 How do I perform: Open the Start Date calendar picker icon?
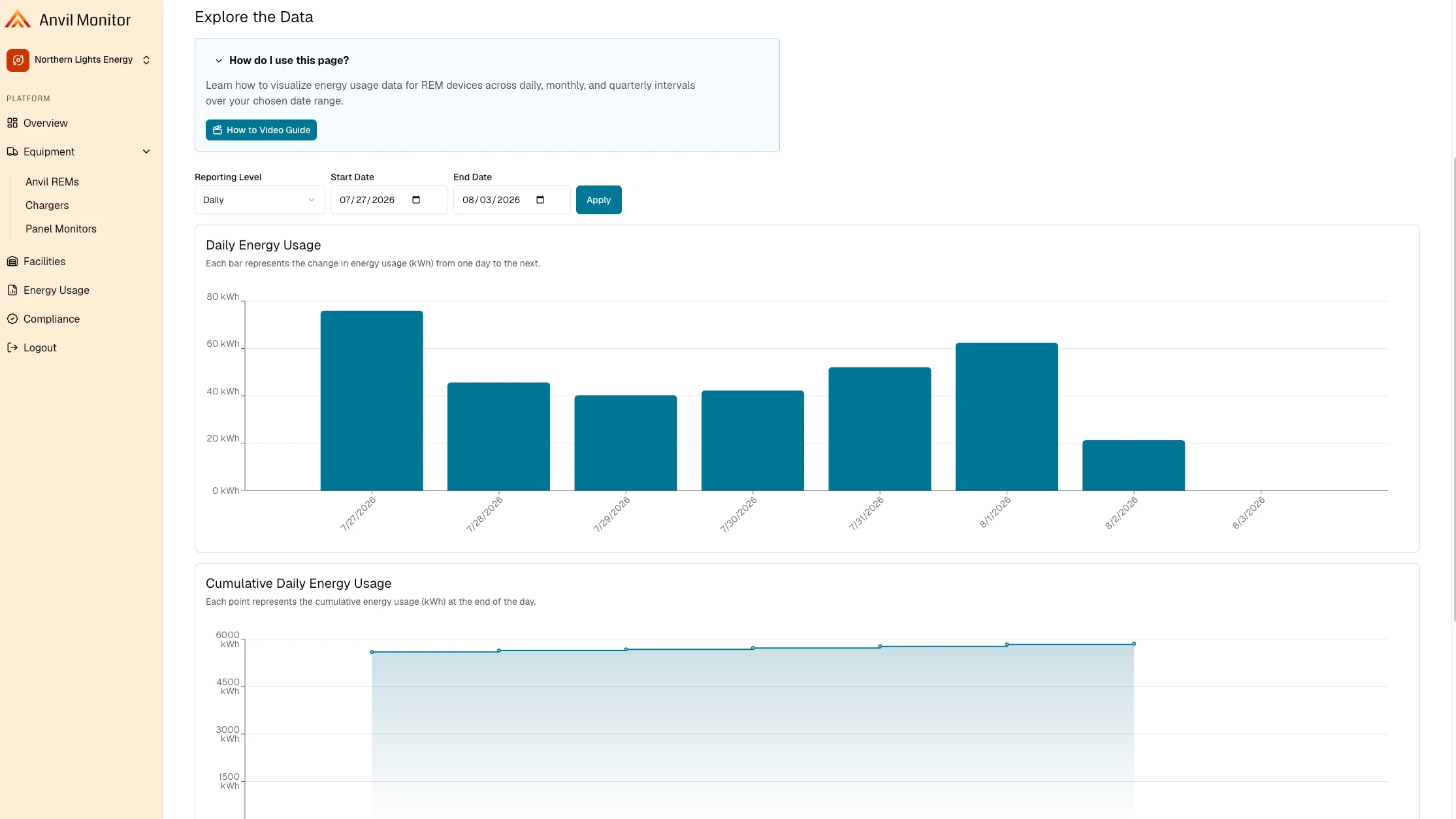pyautogui.click(x=416, y=200)
